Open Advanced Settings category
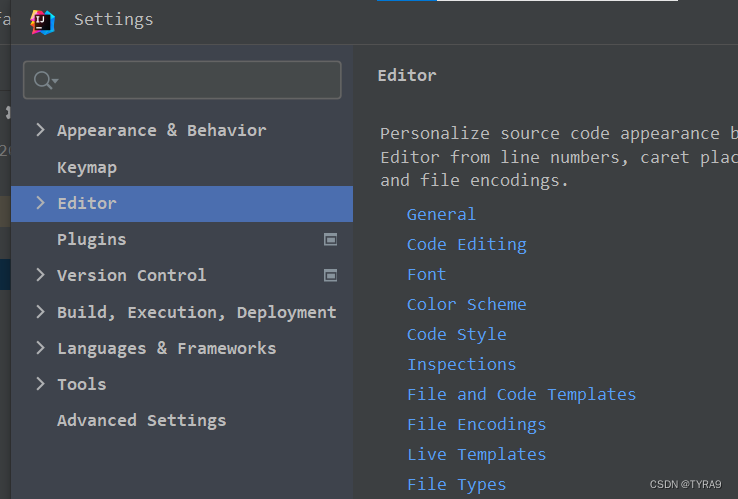The width and height of the screenshot is (738, 499). [x=141, y=420]
